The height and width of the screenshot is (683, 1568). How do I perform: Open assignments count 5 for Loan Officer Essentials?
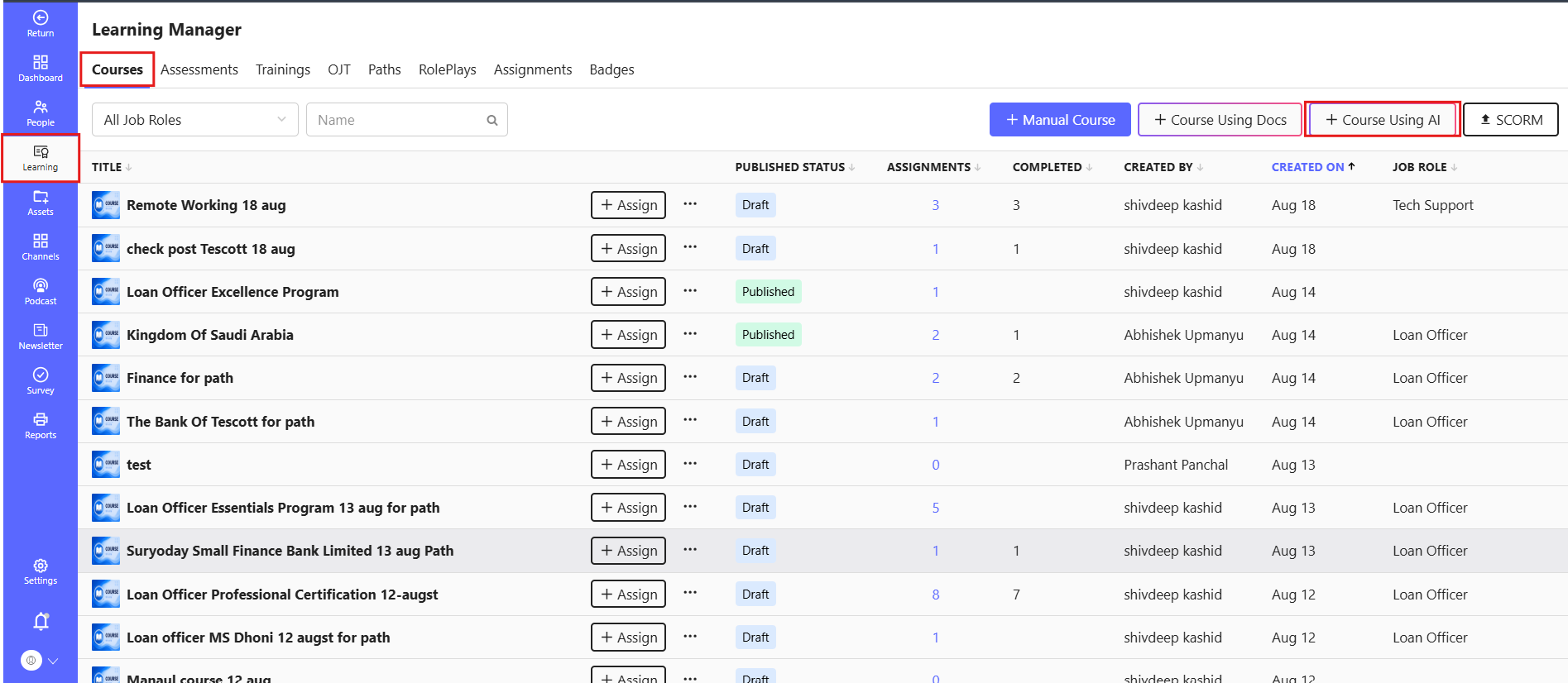935,508
